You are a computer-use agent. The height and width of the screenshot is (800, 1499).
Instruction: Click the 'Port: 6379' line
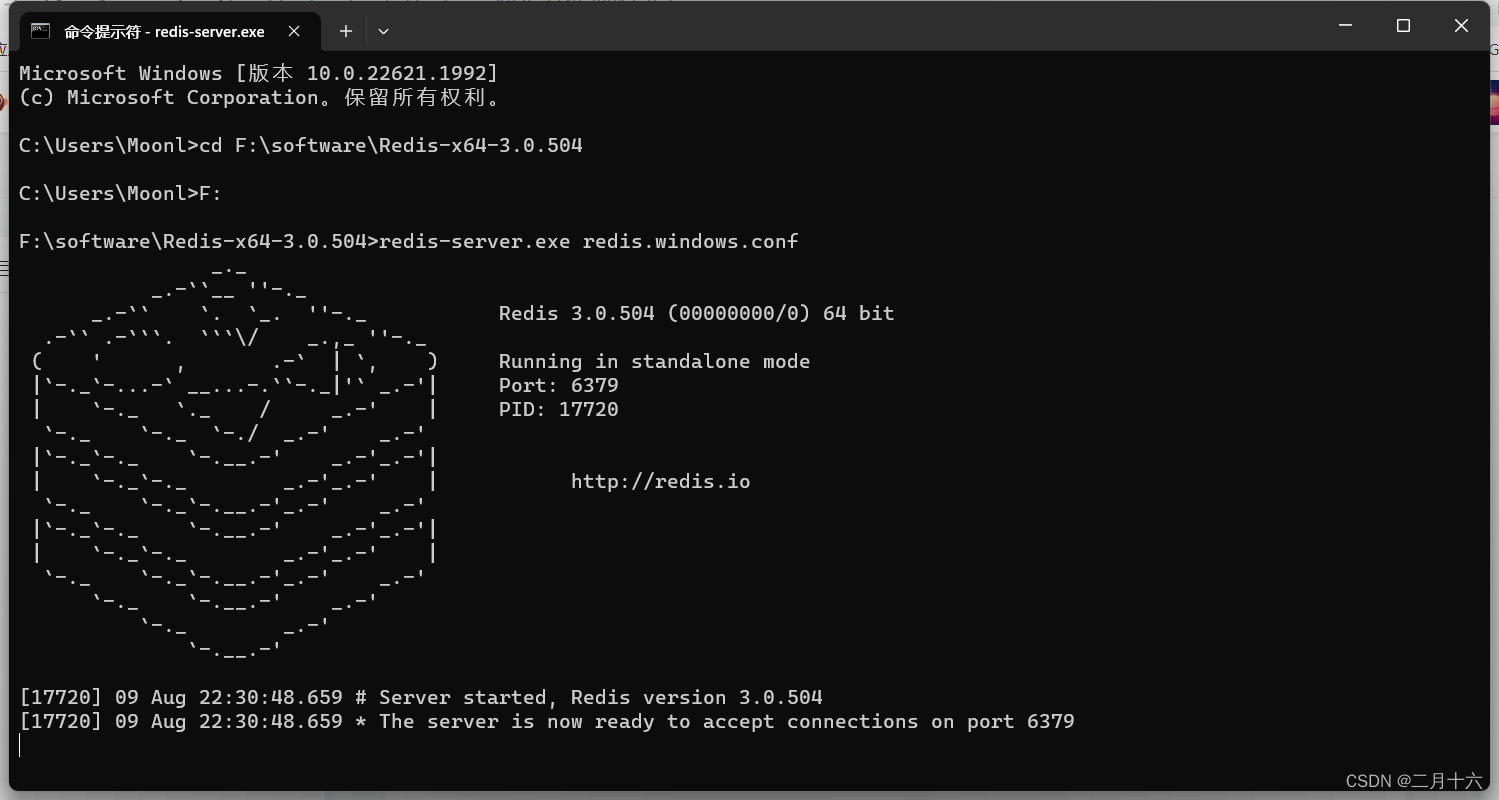(x=559, y=386)
